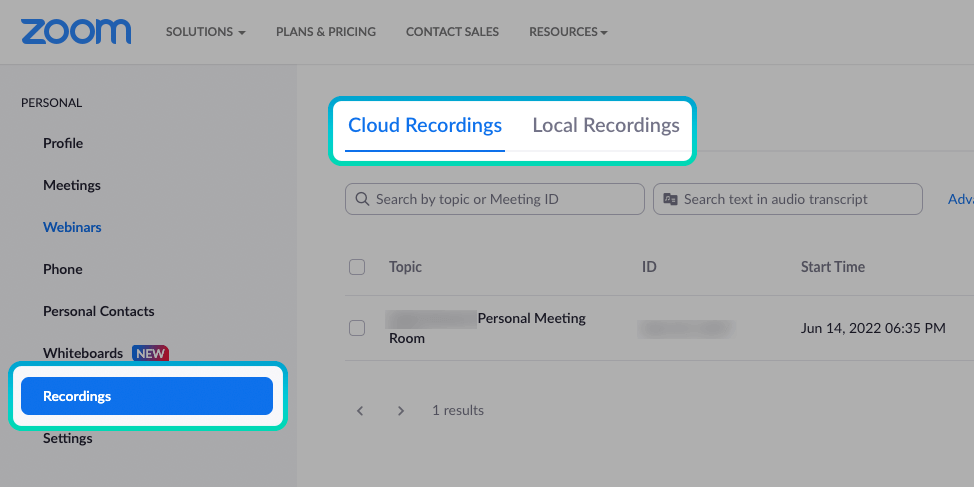Expand the Resources dropdown menu
Viewport: 974px width, 487px height.
point(568,32)
